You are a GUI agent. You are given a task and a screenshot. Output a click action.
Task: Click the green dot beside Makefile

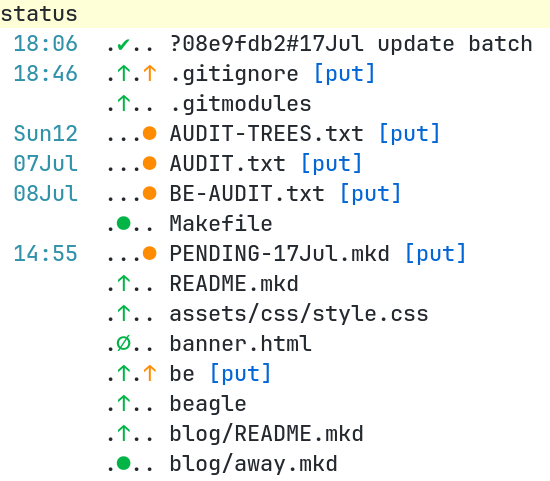point(123,223)
